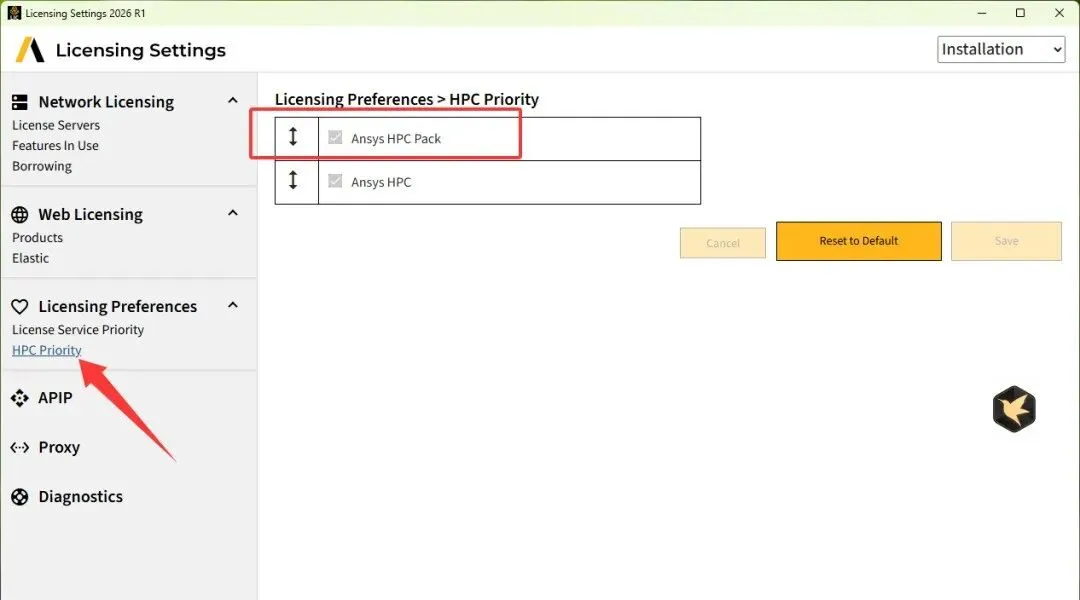Click the Web Licensing globe icon
The width and height of the screenshot is (1080, 600).
[20, 214]
